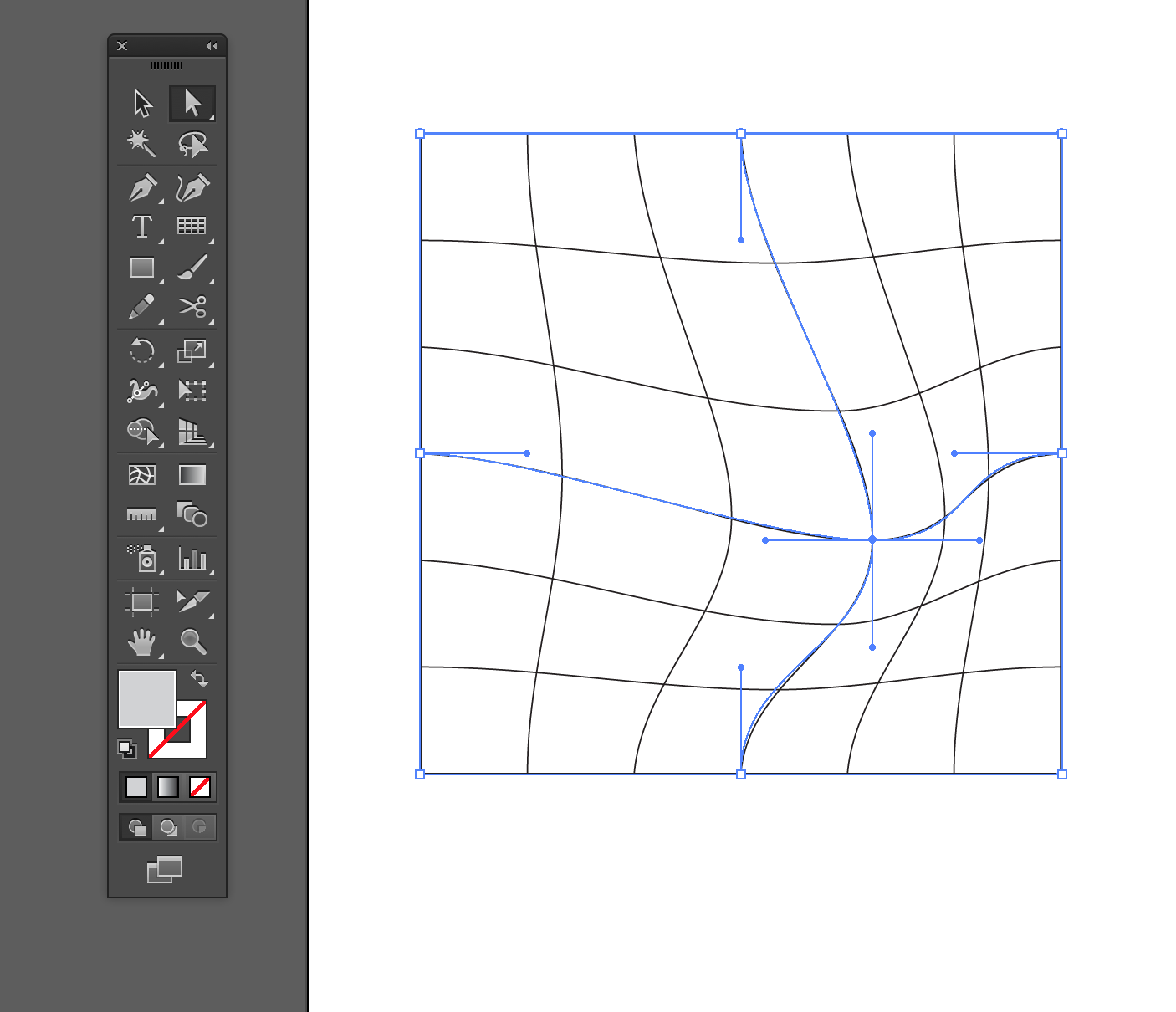This screenshot has width=1176, height=1012.
Task: Activate the Paintbrush tool
Action: 192,268
